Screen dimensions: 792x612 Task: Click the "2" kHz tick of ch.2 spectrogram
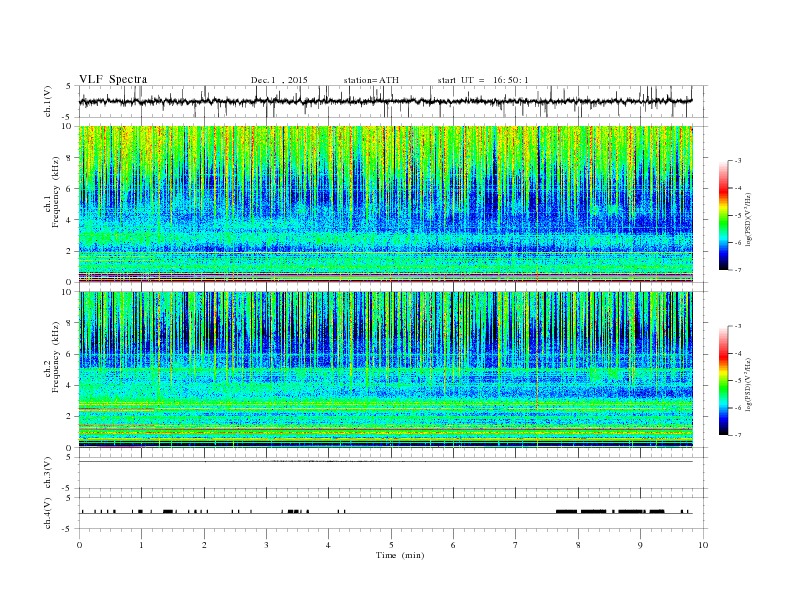(69, 417)
